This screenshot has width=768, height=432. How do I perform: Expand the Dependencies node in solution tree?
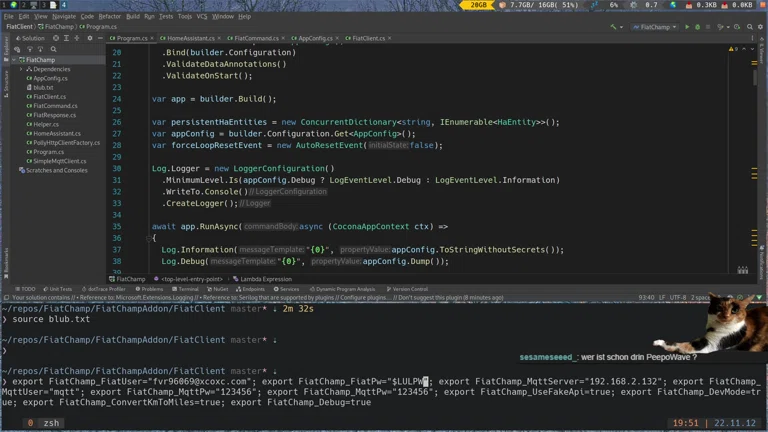pos(22,69)
